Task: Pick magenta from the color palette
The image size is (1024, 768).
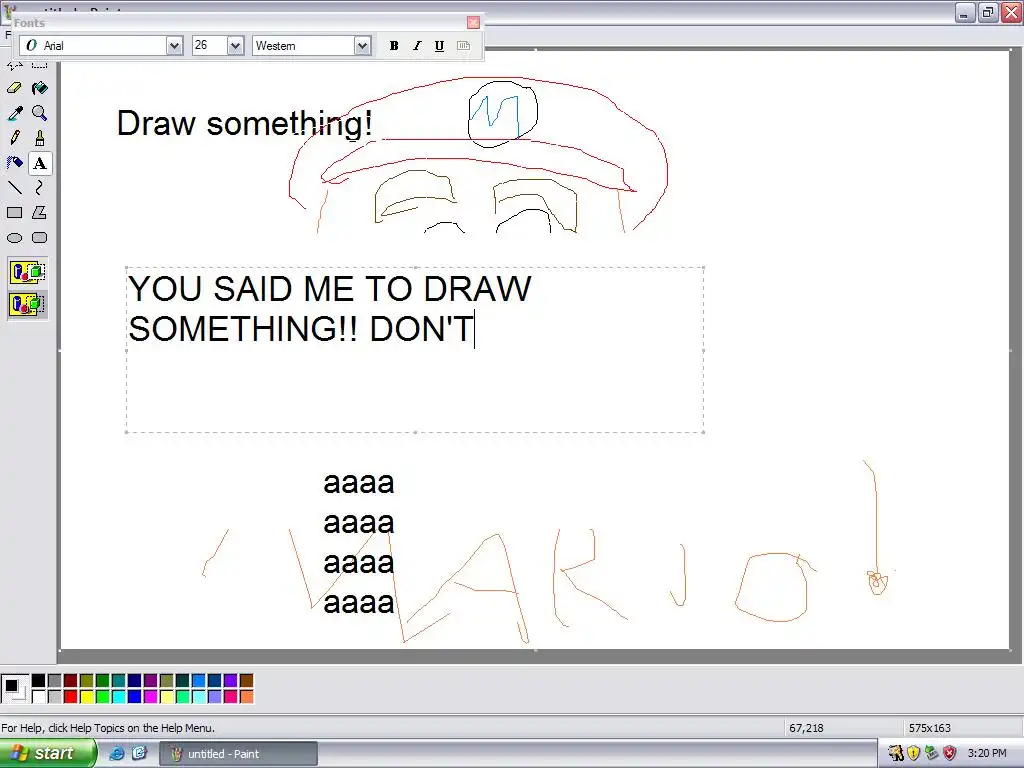Action: pyautogui.click(x=150, y=696)
